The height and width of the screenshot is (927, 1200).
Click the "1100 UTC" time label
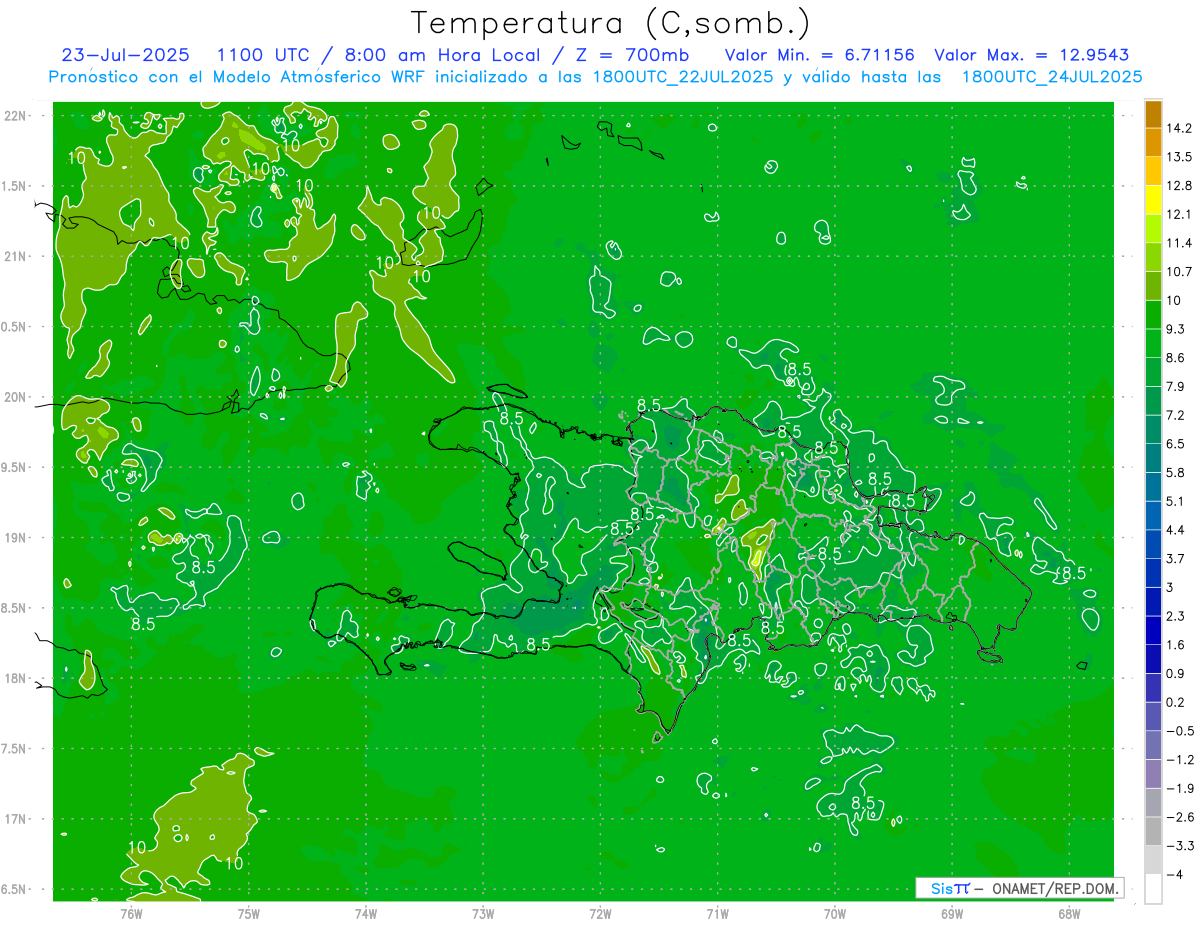262,55
